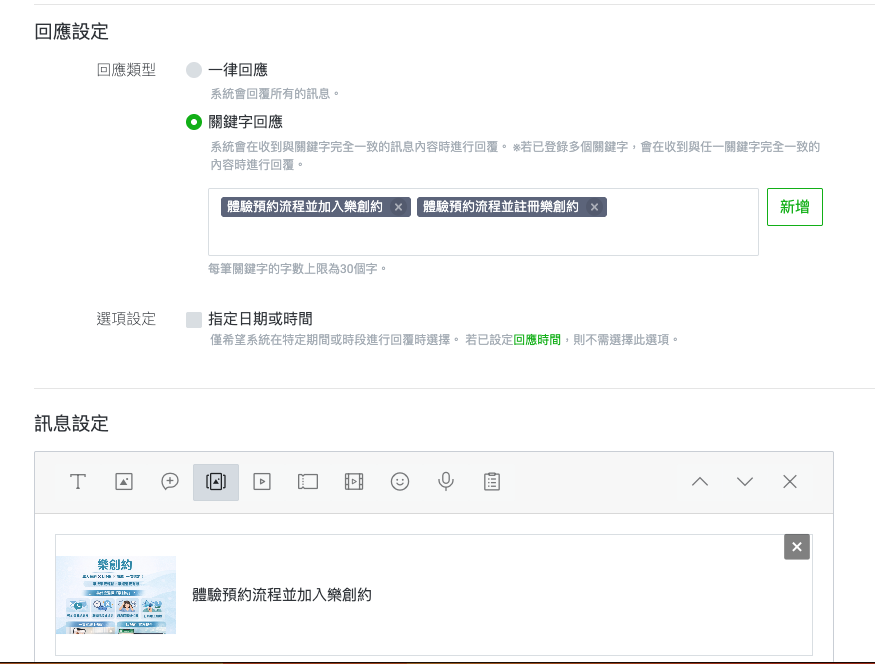The height and width of the screenshot is (664, 875).
Task: Choose the 關鍵字回應 radio option
Action: pyautogui.click(x=194, y=122)
